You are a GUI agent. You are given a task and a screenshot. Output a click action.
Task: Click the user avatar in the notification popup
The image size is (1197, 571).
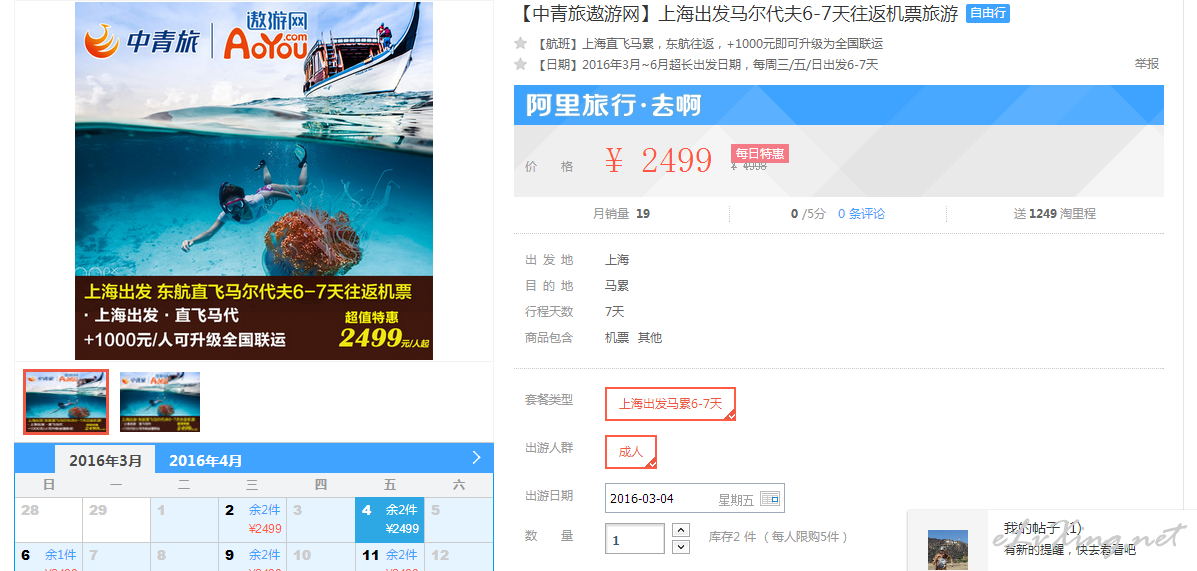click(947, 550)
